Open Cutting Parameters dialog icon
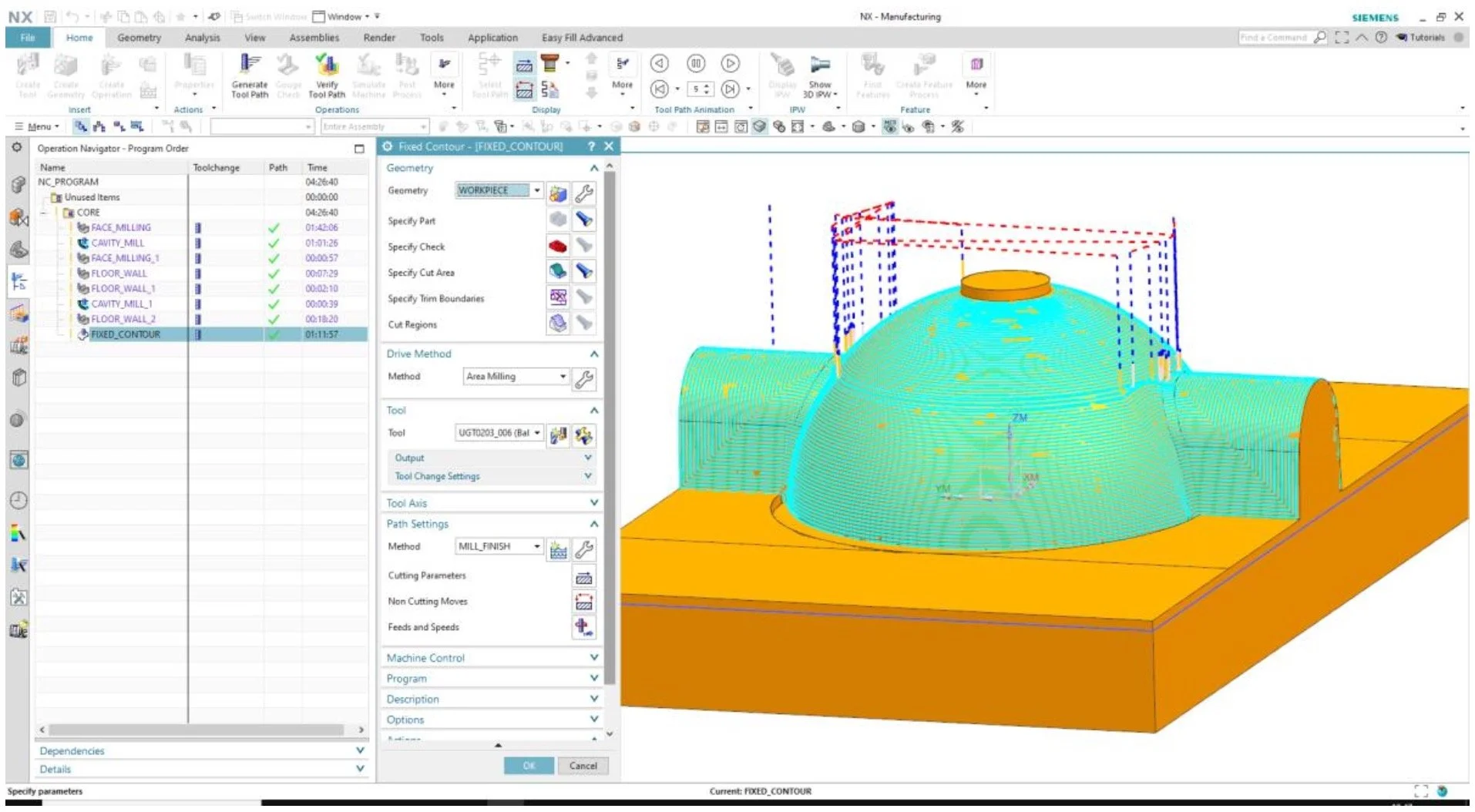The width and height of the screenshot is (1475, 812). [x=584, y=576]
